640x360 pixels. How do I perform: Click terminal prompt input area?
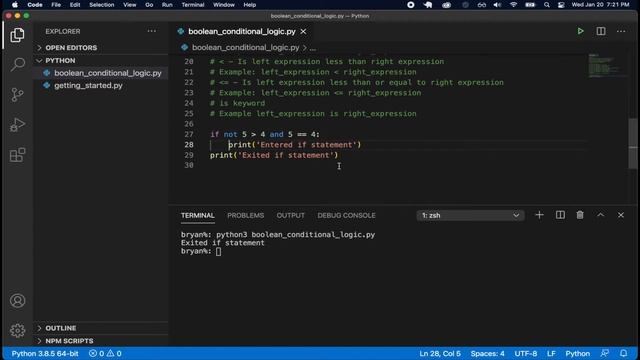tap(218, 251)
